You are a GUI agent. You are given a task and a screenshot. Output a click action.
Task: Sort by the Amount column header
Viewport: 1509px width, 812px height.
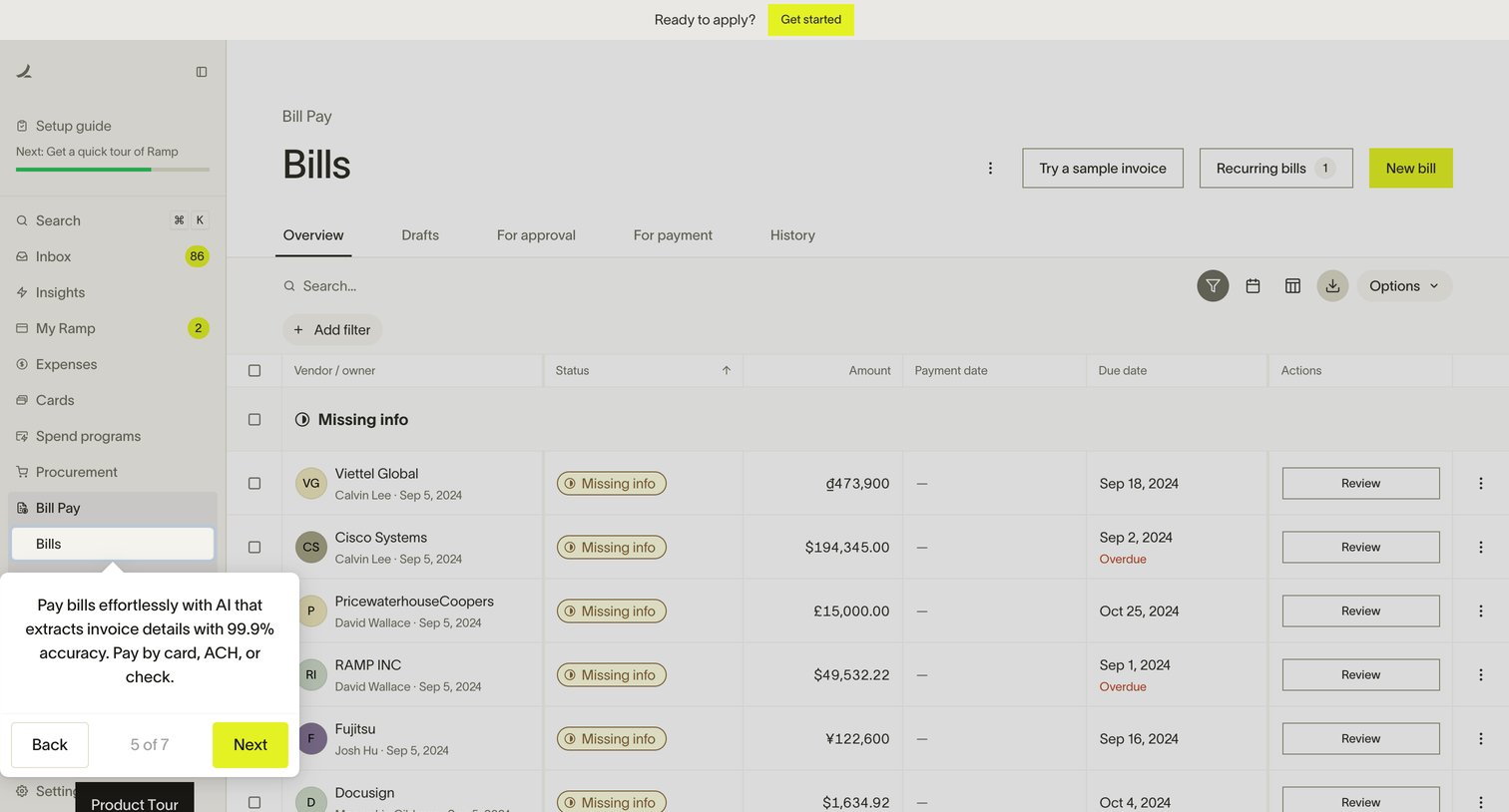(870, 371)
